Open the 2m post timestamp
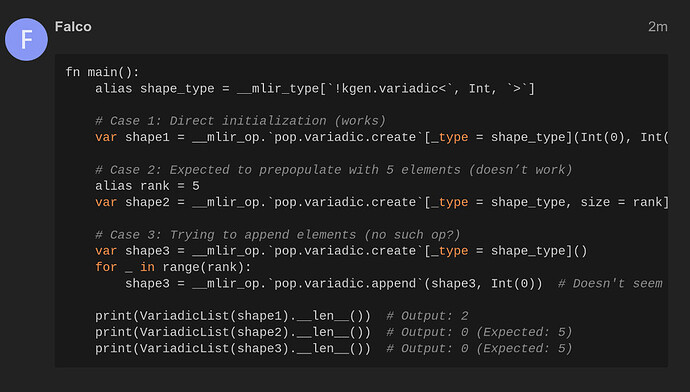Viewport: 690px width, 392px height. 657,27
